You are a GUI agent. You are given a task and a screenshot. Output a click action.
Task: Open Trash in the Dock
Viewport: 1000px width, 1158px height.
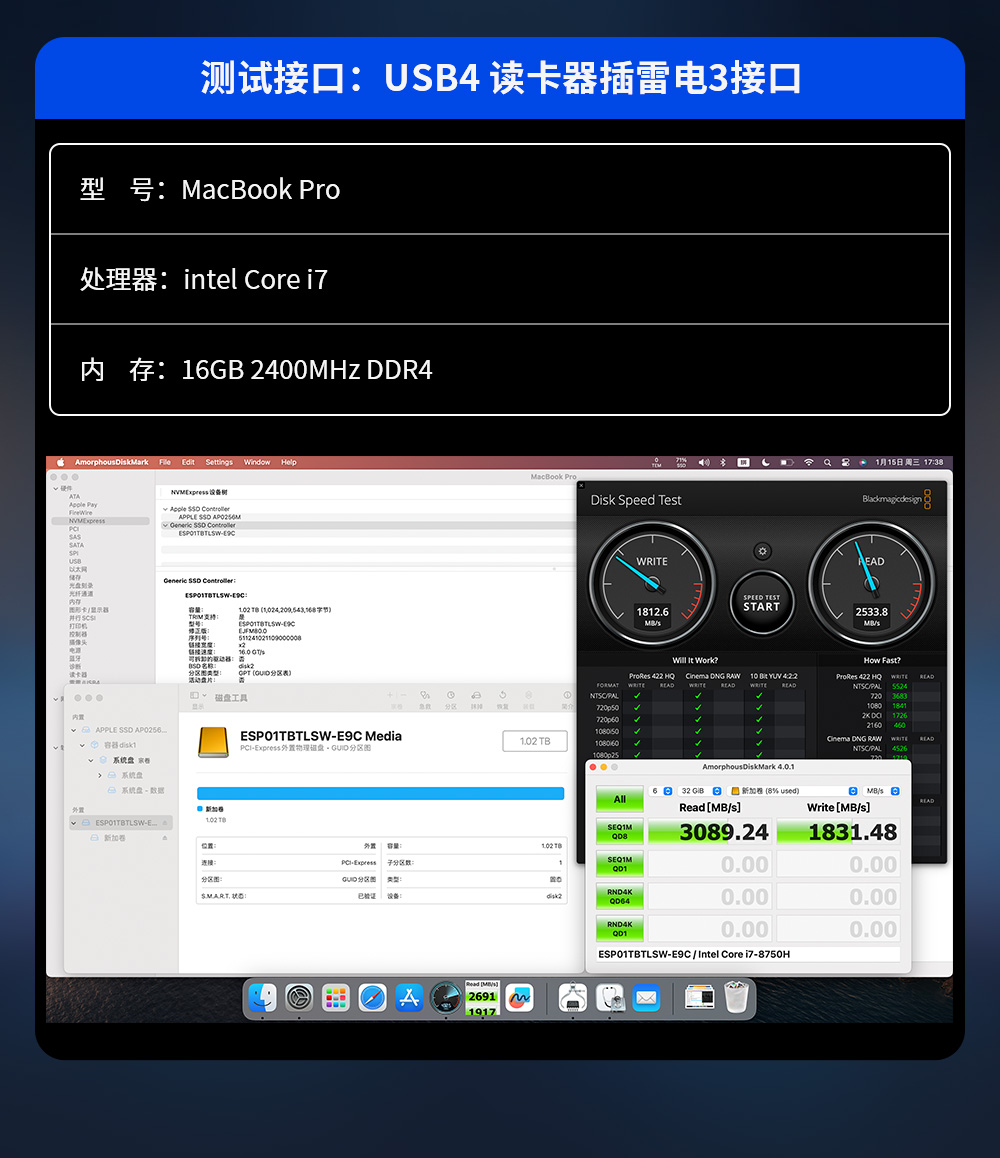[x=736, y=998]
